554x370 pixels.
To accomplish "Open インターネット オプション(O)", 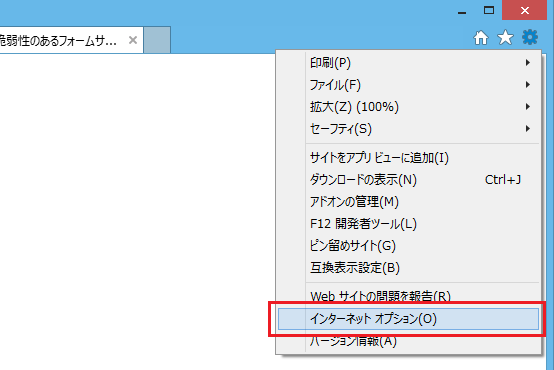I will 408,319.
